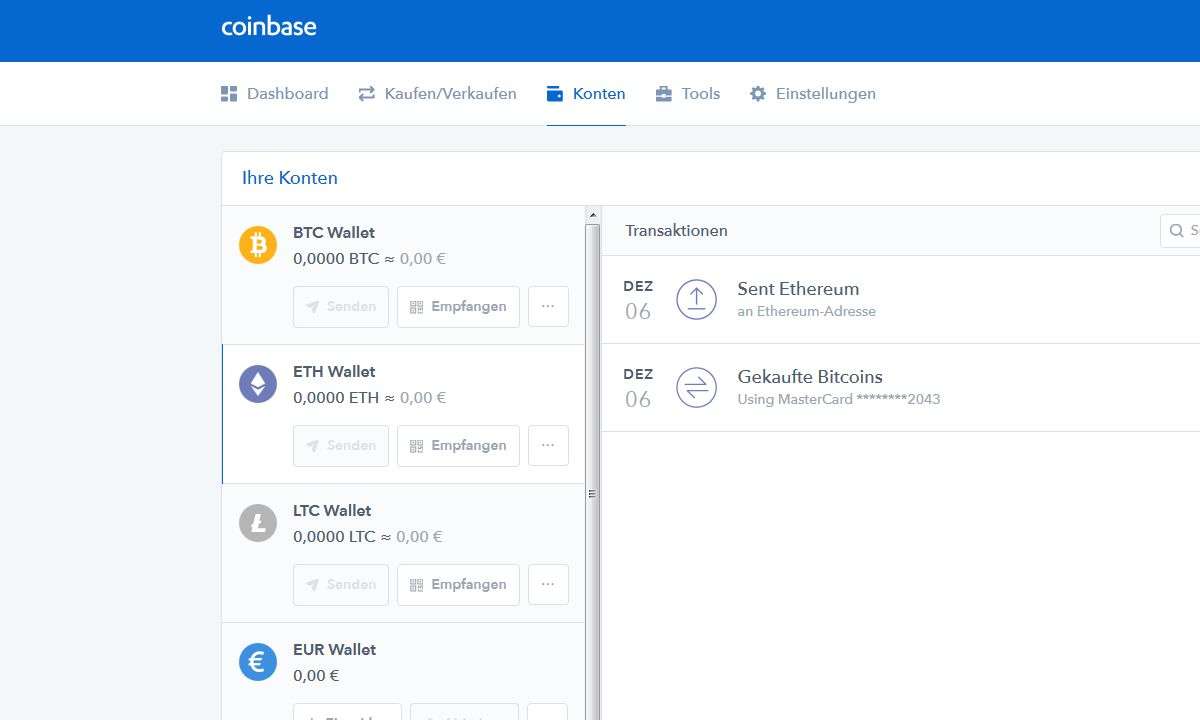Screen dimensions: 1200x720
Task: Click the Dashboard grid icon
Action: pos(229,94)
